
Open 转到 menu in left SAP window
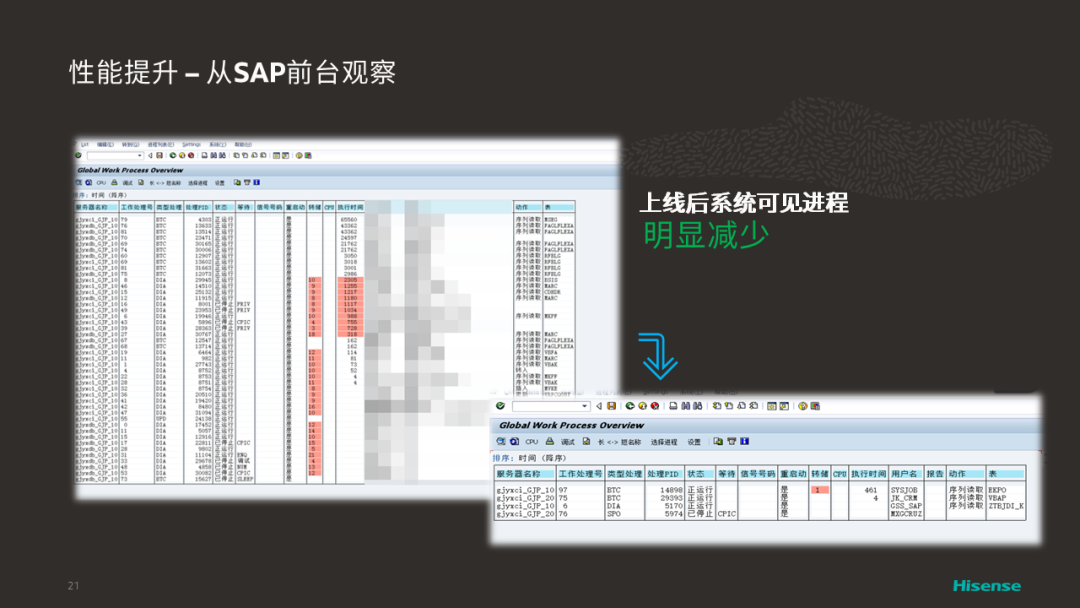pos(130,145)
